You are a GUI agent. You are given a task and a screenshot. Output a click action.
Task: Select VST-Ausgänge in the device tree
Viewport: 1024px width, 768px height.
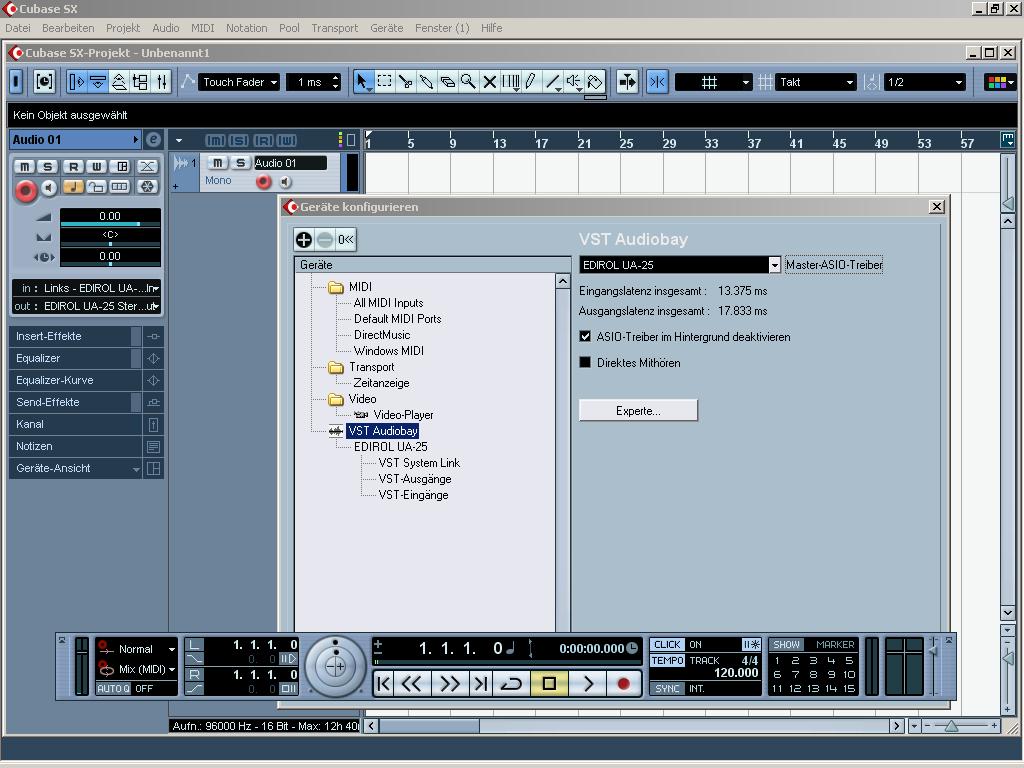tap(415, 479)
